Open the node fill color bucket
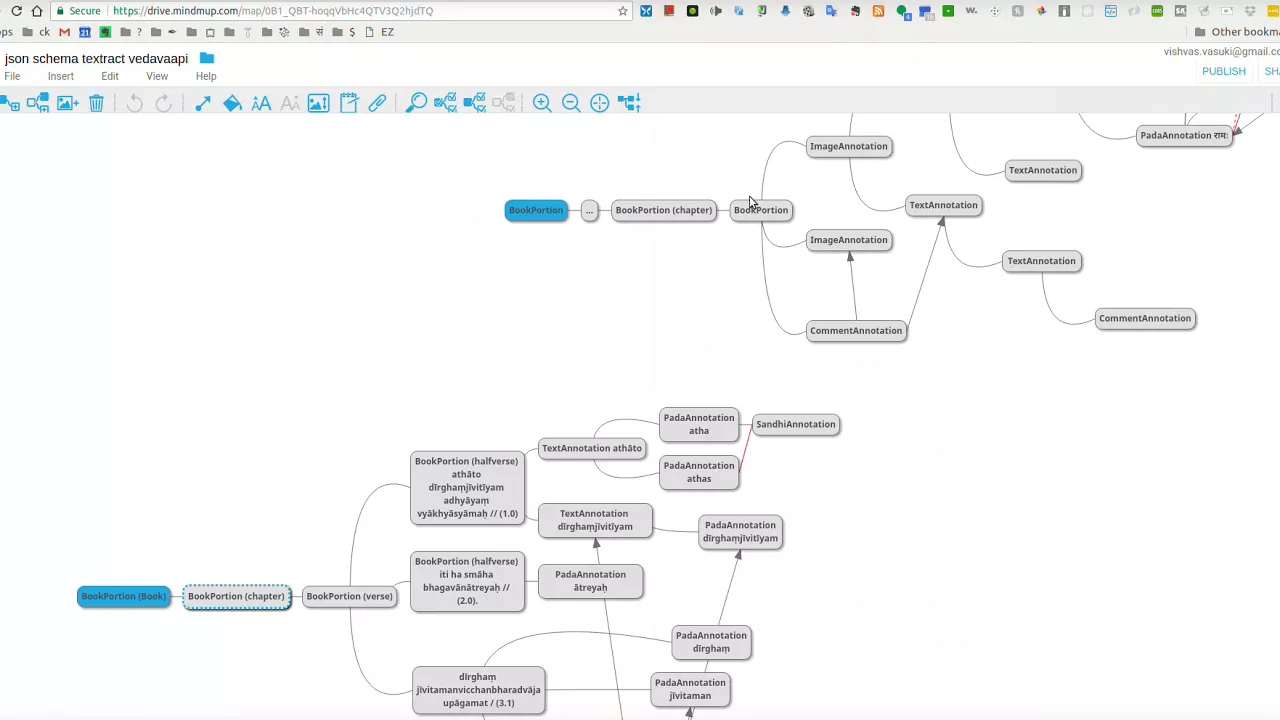This screenshot has height=720, width=1280. 232,103
